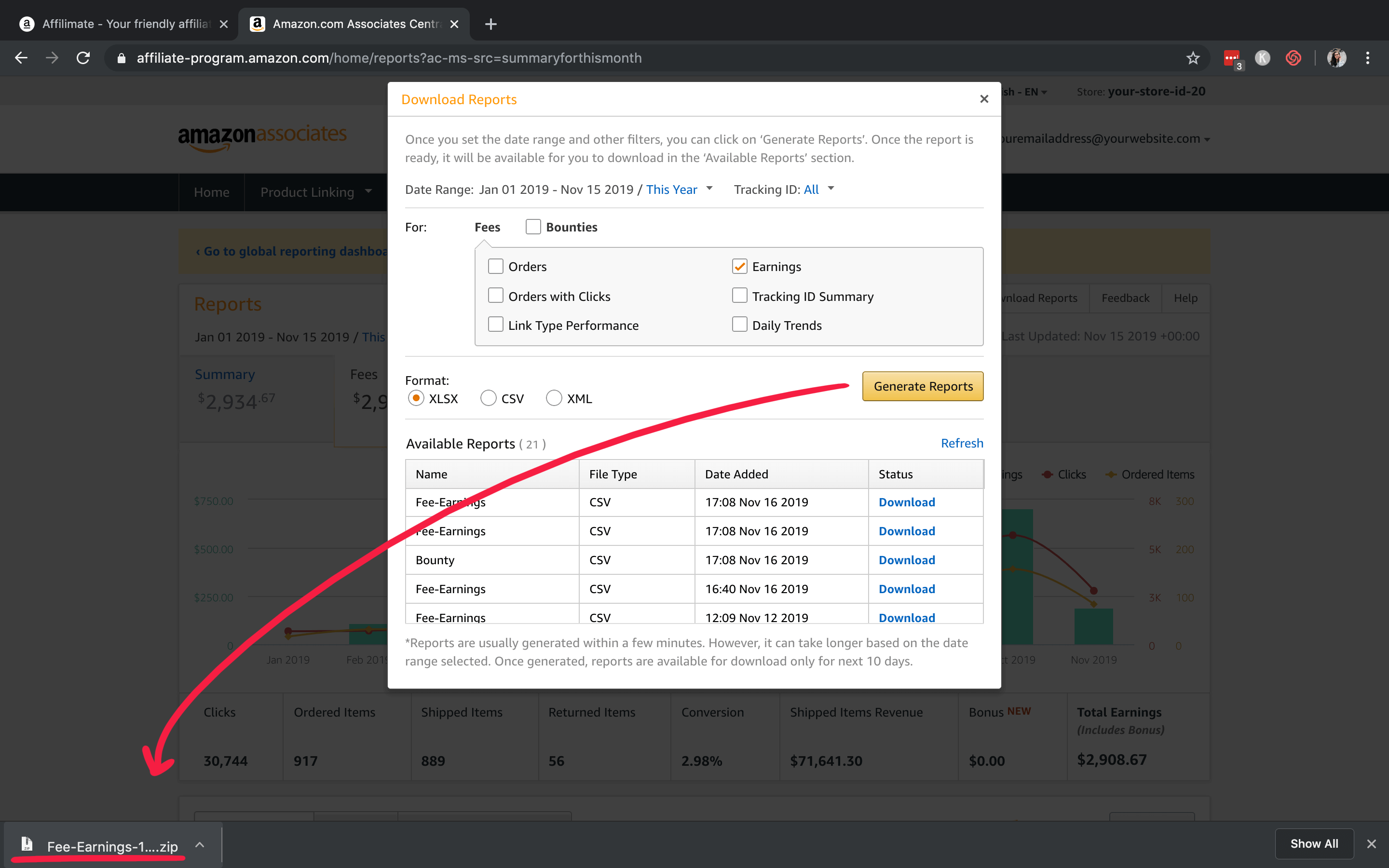
Task: Open the language EN dropdown
Action: 1024,92
